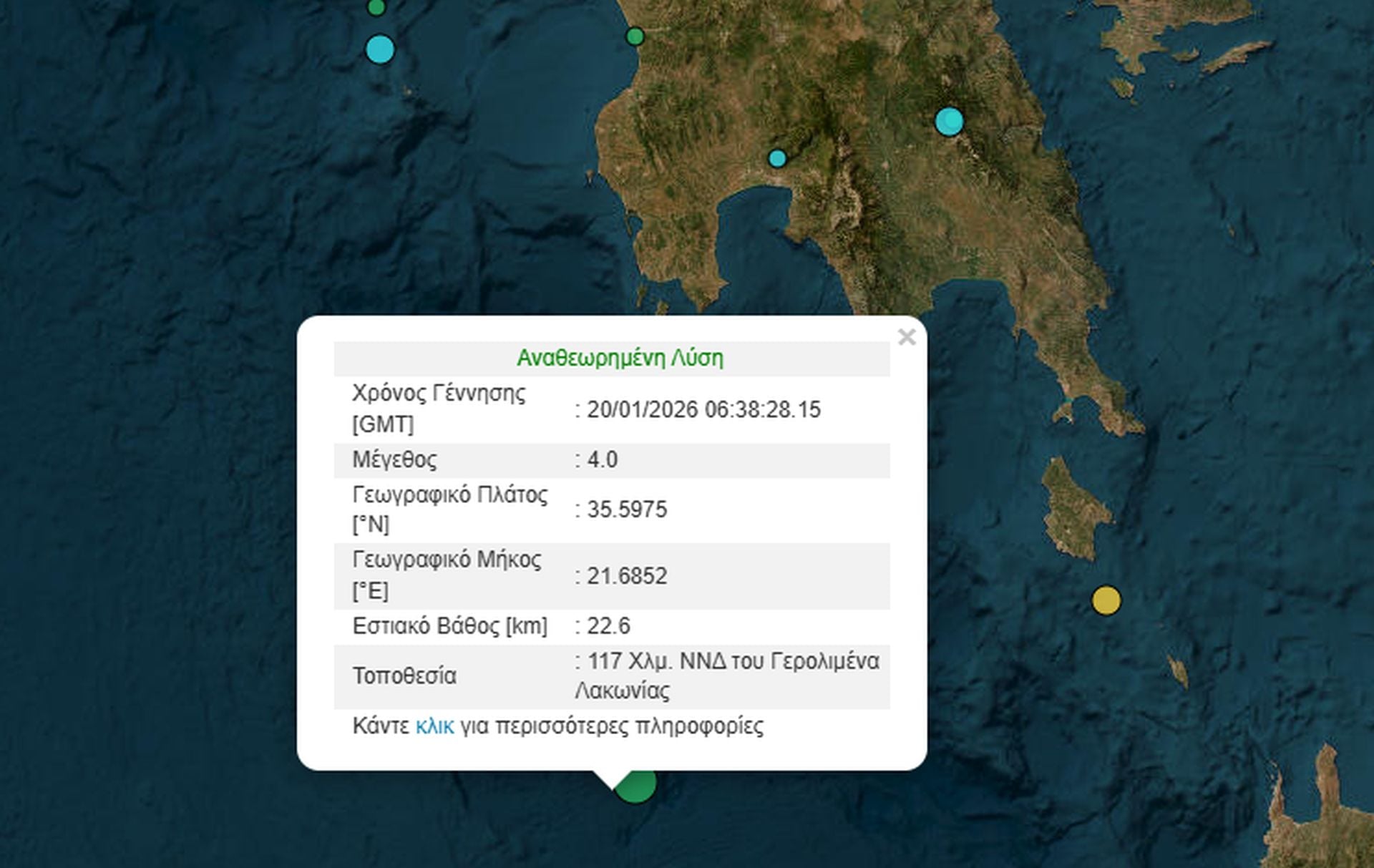Close the earthquake info popup
The image size is (1374, 868).
click(906, 337)
